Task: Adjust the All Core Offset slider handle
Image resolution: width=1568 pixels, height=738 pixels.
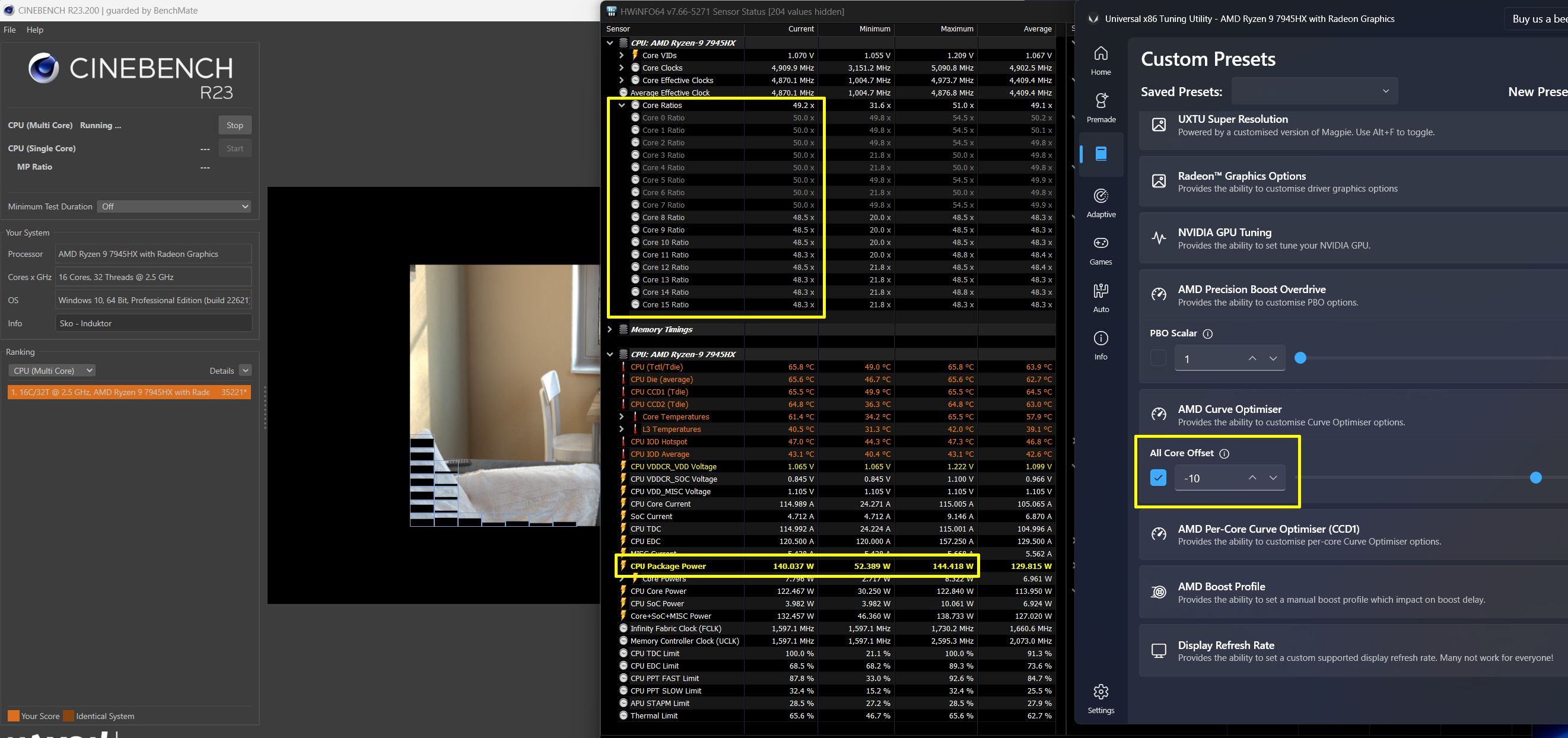Action: pos(1535,478)
